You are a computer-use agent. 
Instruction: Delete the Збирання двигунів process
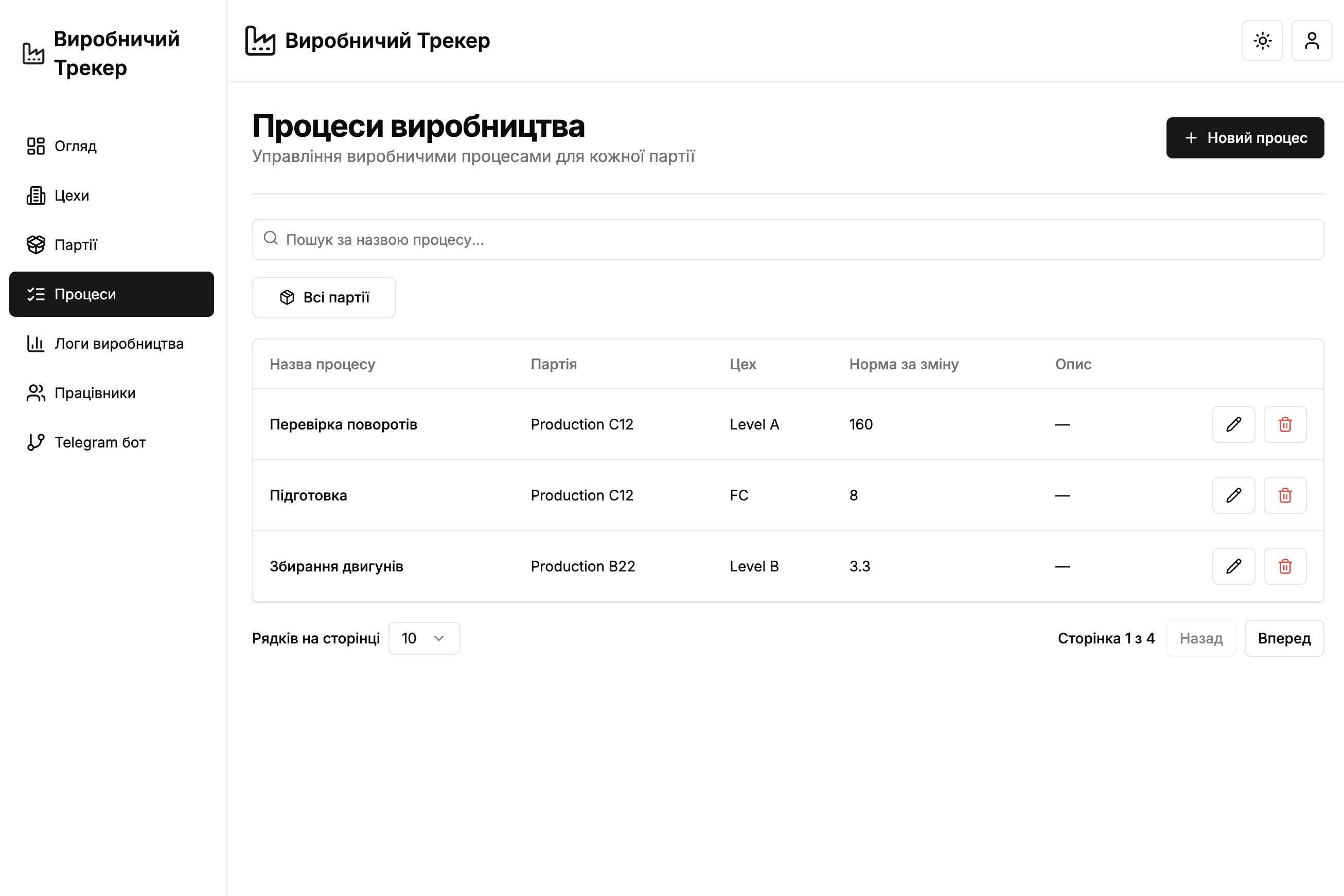pyautogui.click(x=1284, y=566)
